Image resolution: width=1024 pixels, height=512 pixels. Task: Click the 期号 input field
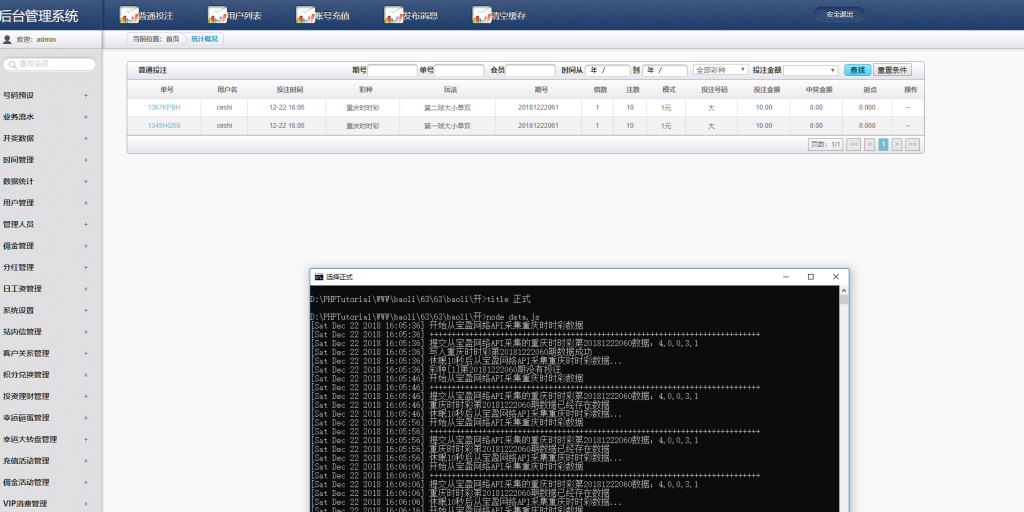click(x=392, y=70)
